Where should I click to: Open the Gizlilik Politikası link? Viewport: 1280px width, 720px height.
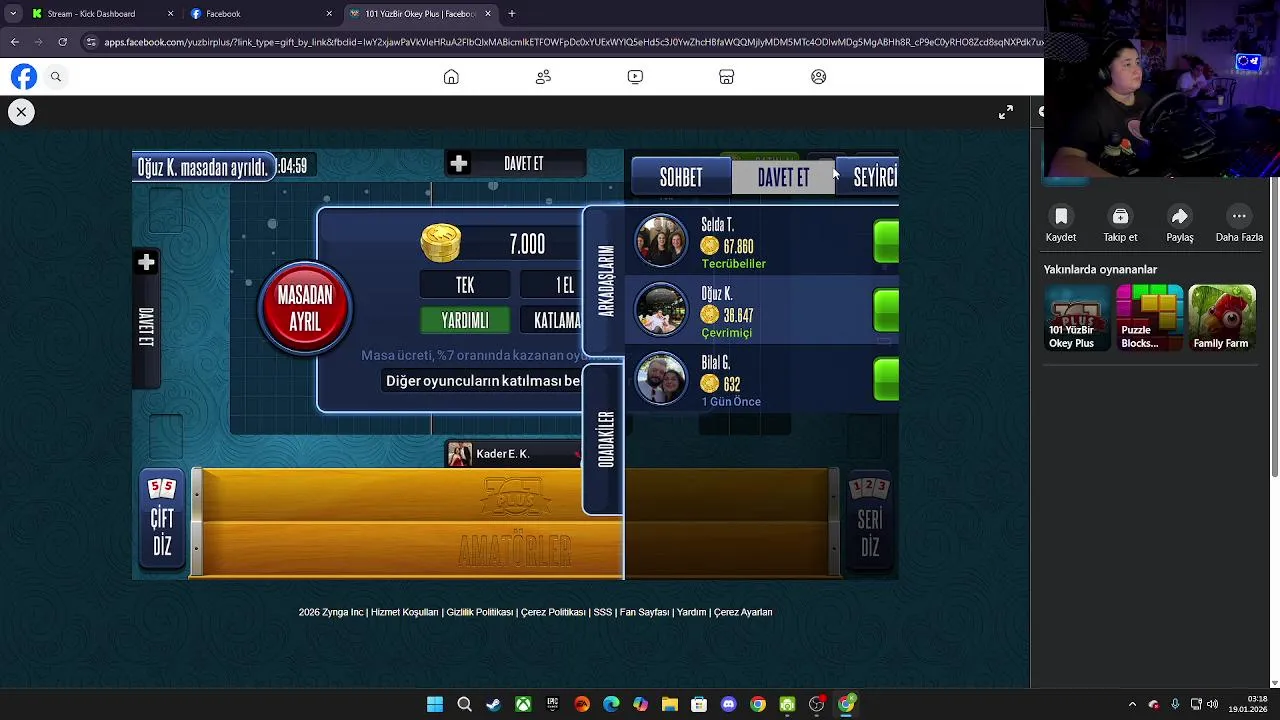point(480,612)
